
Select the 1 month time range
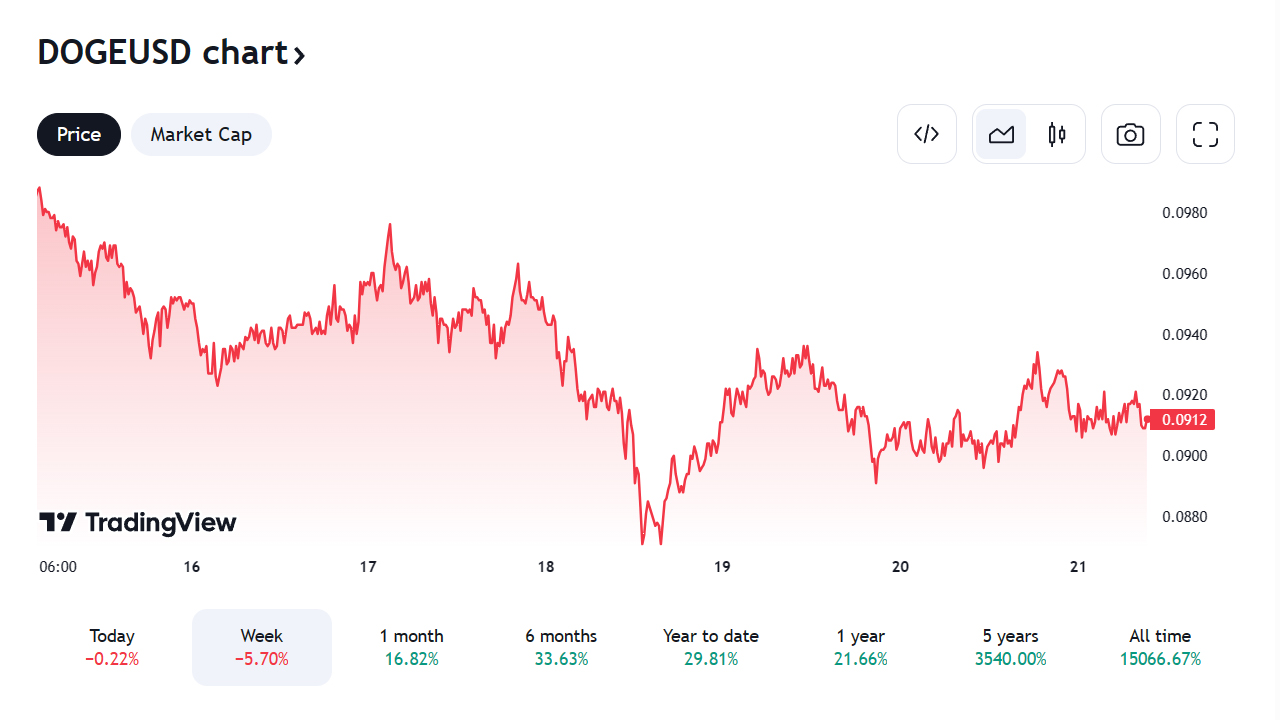[411, 647]
